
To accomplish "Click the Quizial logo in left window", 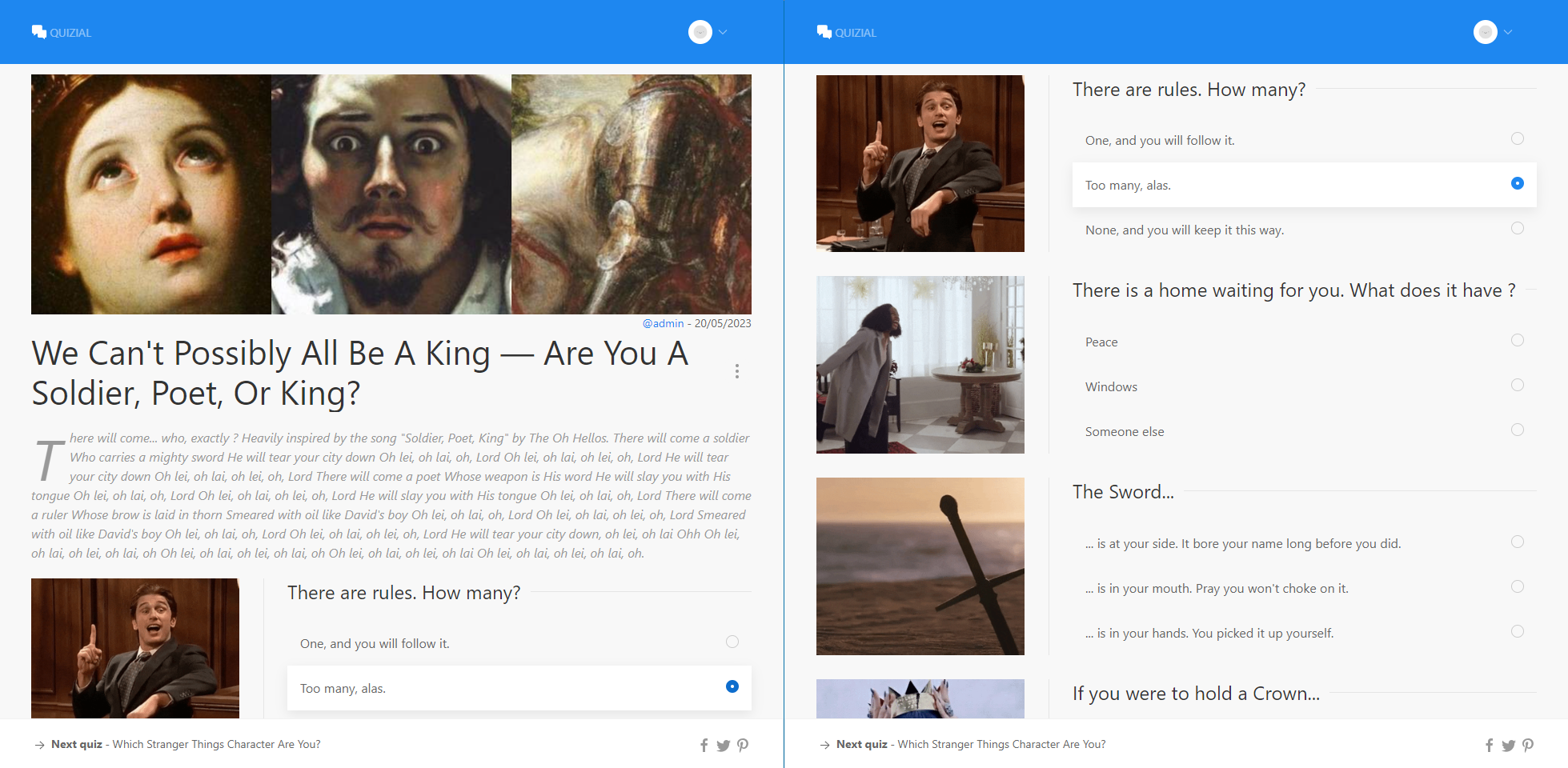I will [62, 32].
